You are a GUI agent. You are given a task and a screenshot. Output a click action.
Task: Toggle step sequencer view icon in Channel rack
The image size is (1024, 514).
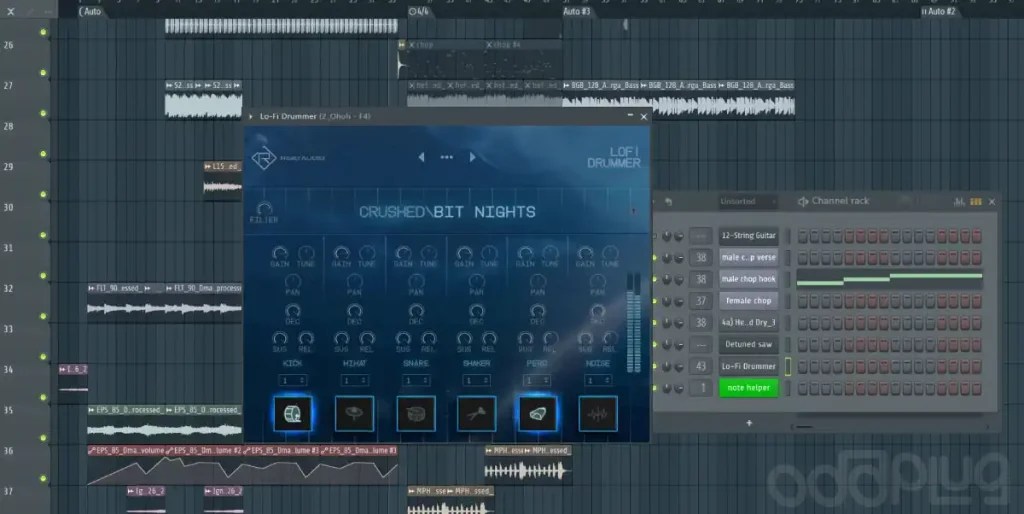coord(976,202)
